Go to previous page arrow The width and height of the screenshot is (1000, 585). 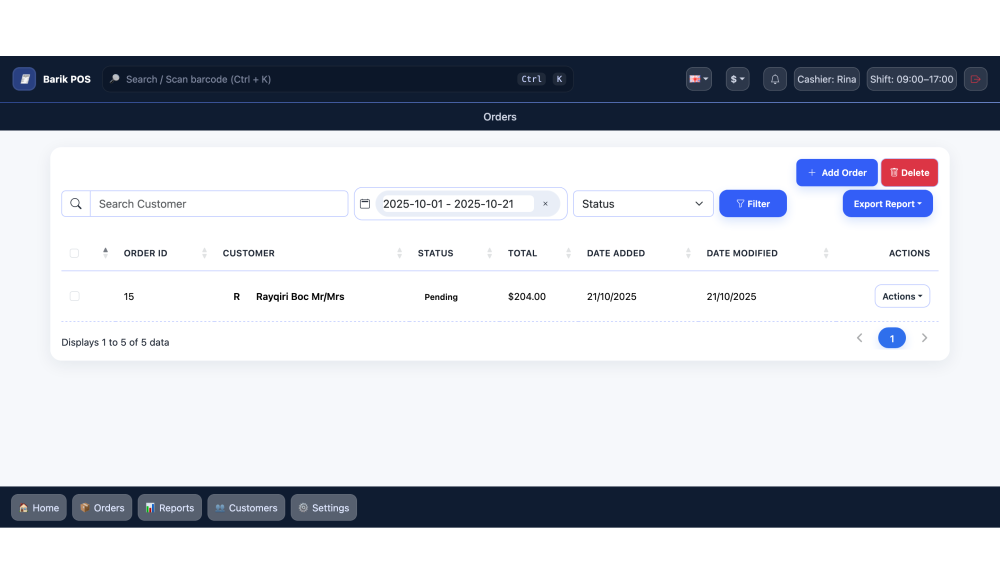coord(859,338)
